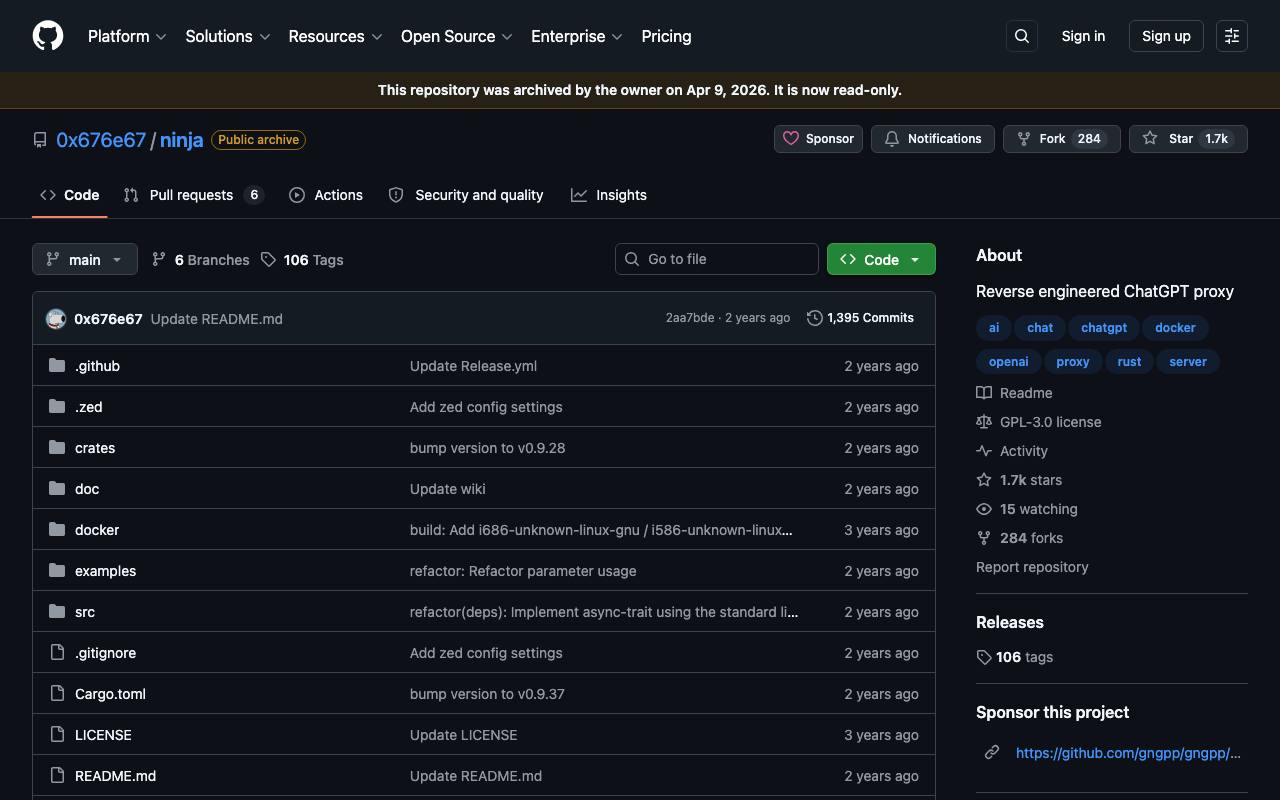Click the fork icon beside 284 forks
This screenshot has height=800, width=1280.
coord(984,538)
